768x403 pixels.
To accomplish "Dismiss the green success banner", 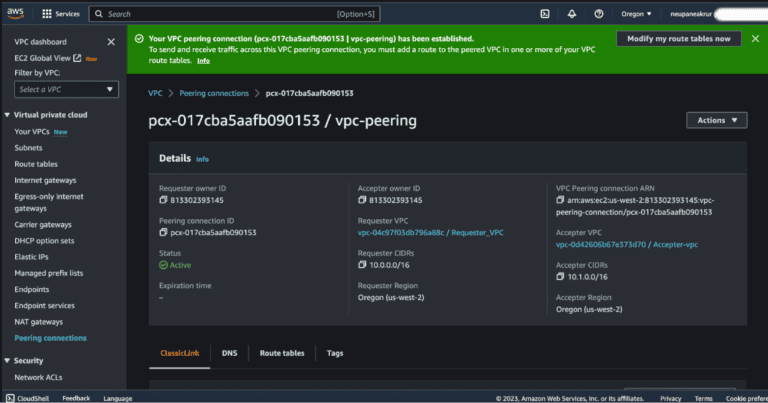I will [x=755, y=38].
